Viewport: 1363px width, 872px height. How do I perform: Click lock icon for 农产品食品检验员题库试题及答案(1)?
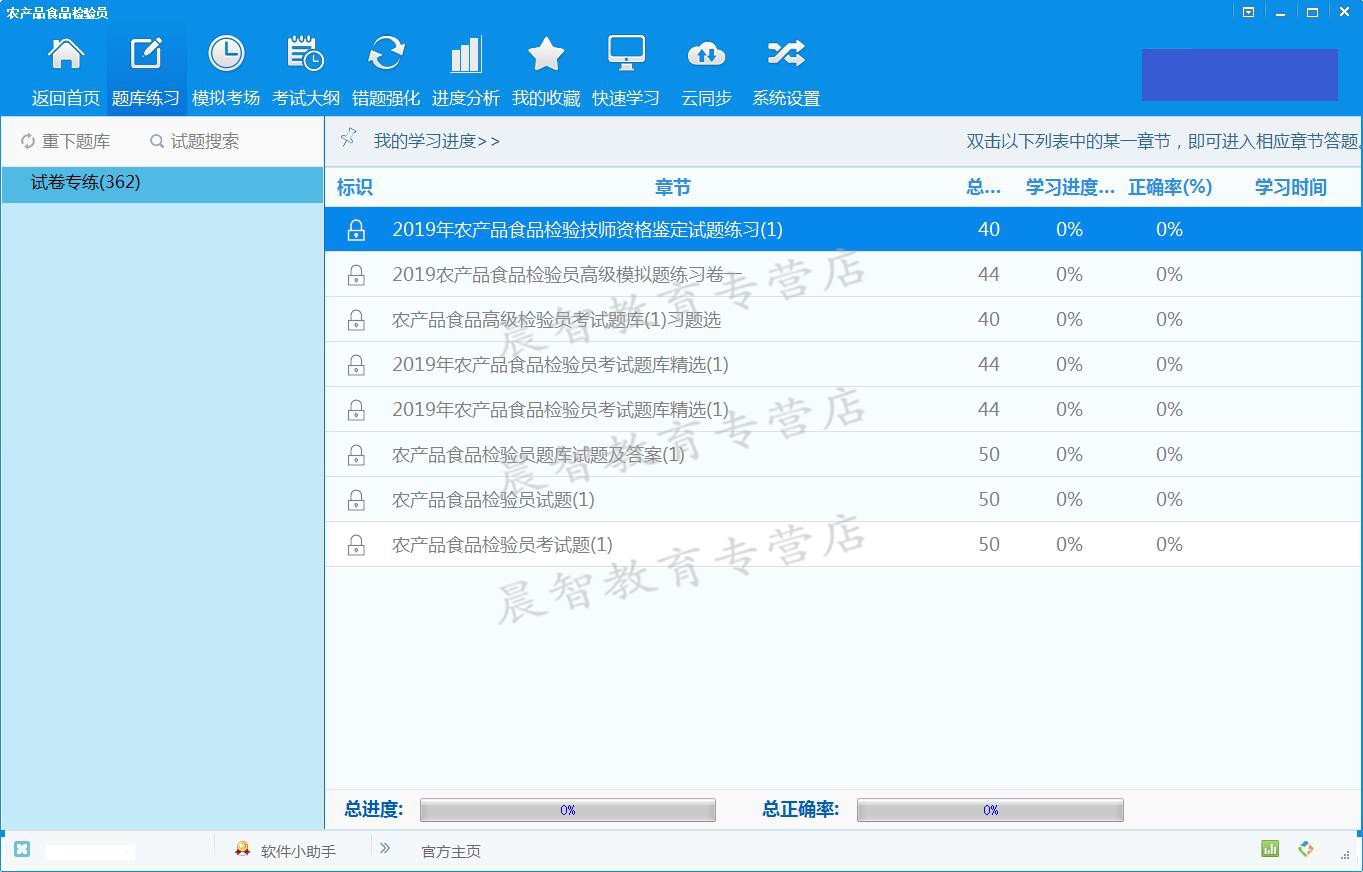click(x=356, y=455)
